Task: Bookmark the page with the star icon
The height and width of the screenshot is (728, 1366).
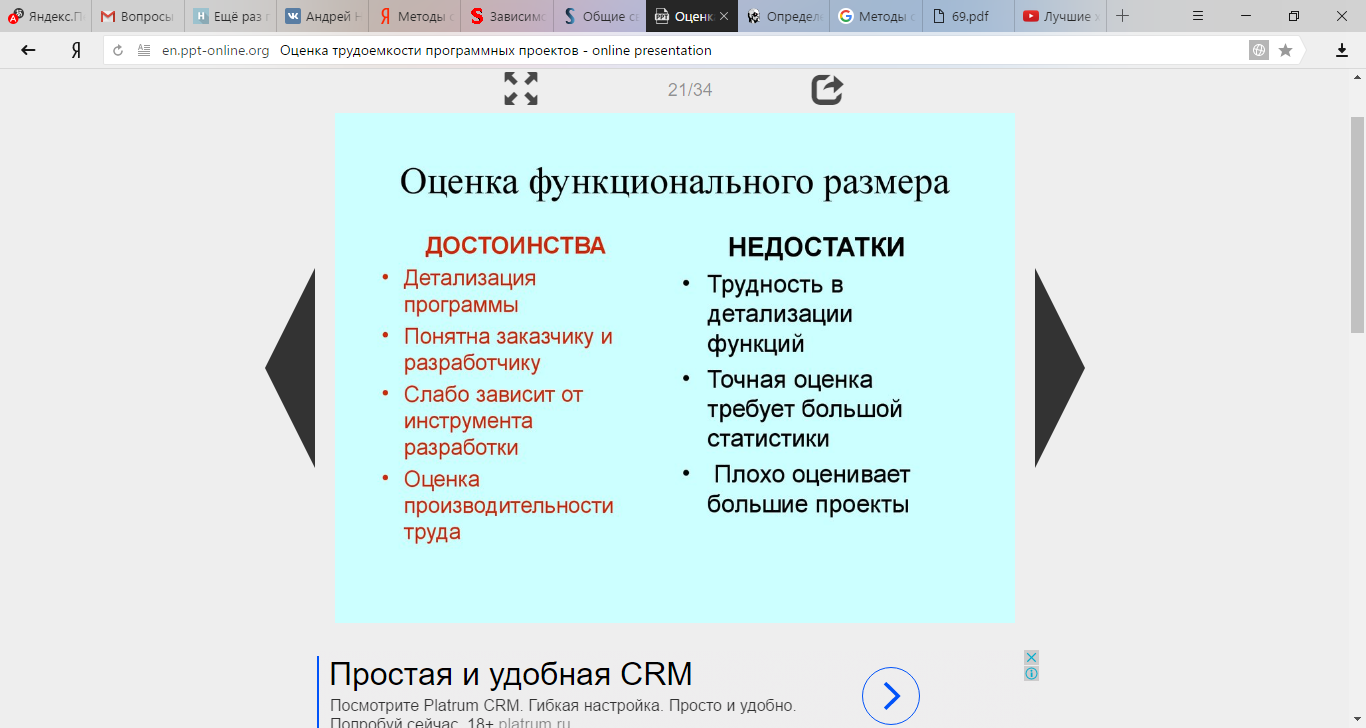Action: pos(1286,50)
